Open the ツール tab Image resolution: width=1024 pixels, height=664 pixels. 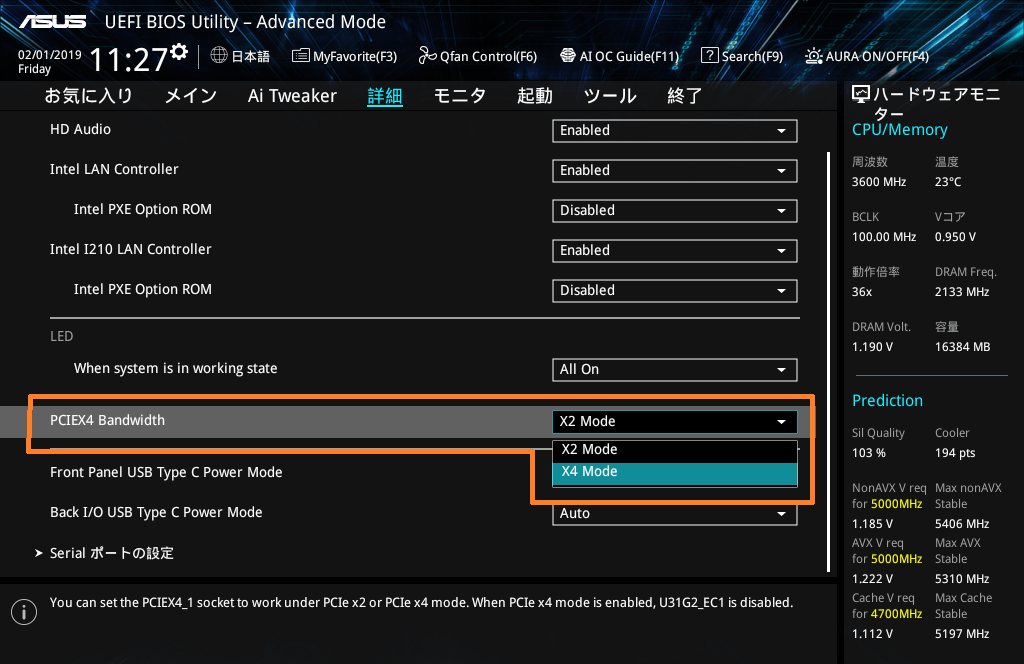pyautogui.click(x=610, y=96)
